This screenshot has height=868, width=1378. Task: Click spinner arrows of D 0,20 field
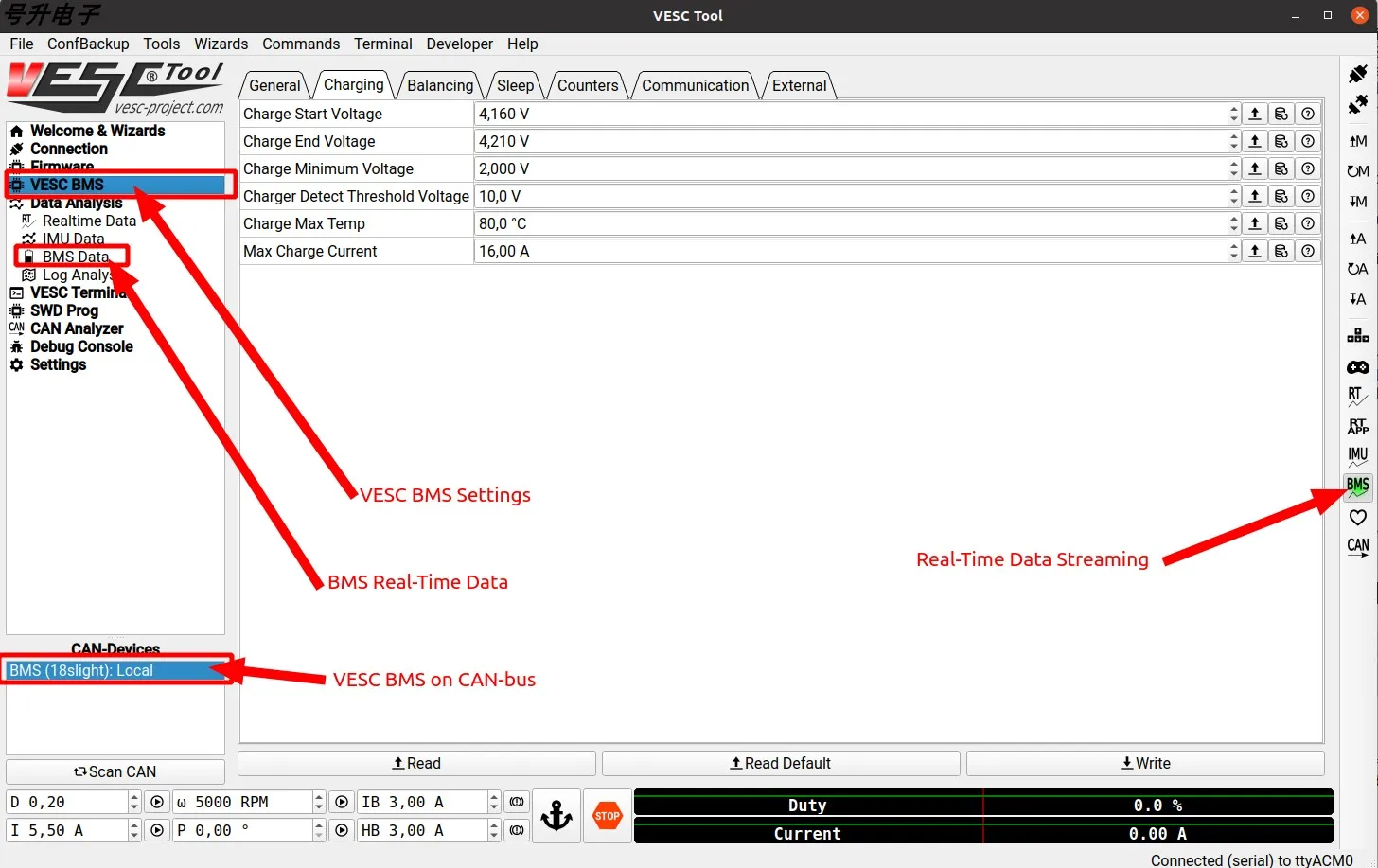[134, 802]
